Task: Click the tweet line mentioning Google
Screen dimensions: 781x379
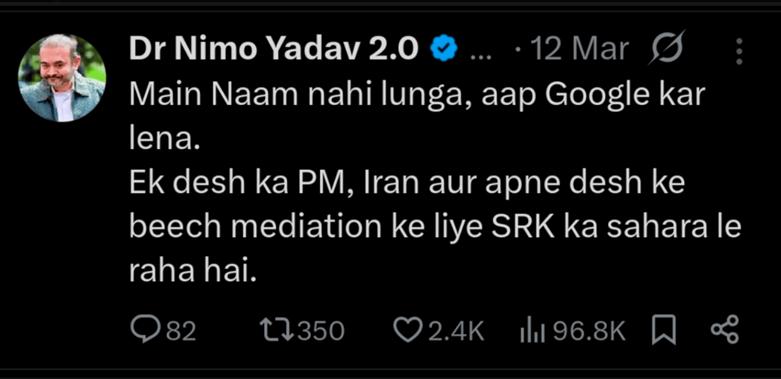Action: [x=418, y=97]
